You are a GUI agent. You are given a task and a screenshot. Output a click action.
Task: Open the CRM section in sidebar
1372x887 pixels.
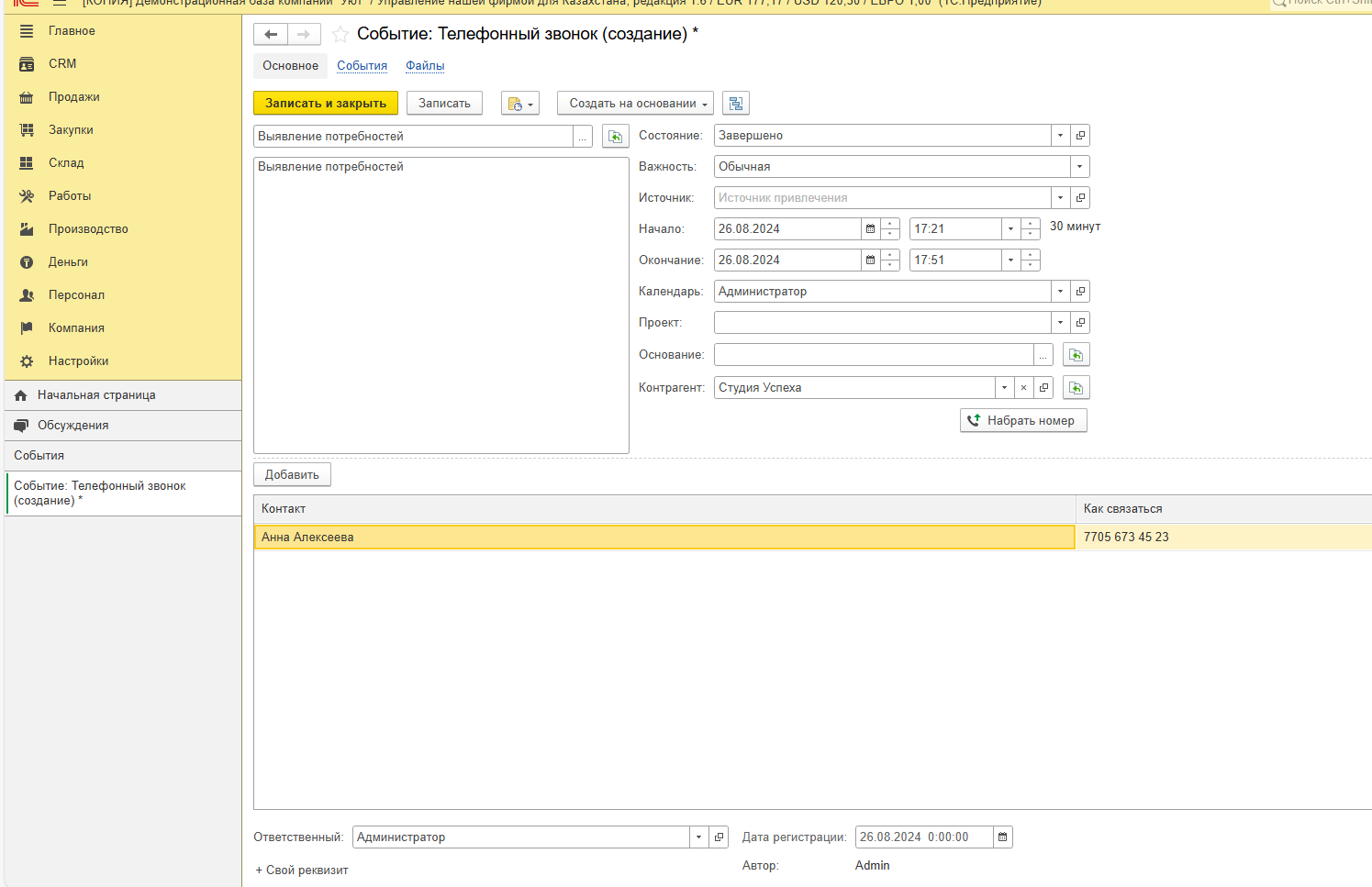tap(62, 64)
